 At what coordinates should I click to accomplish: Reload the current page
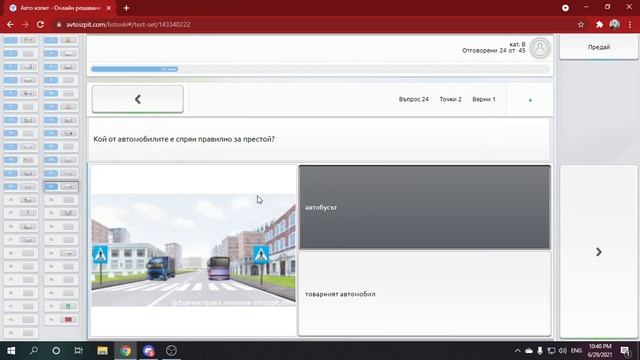(40, 24)
